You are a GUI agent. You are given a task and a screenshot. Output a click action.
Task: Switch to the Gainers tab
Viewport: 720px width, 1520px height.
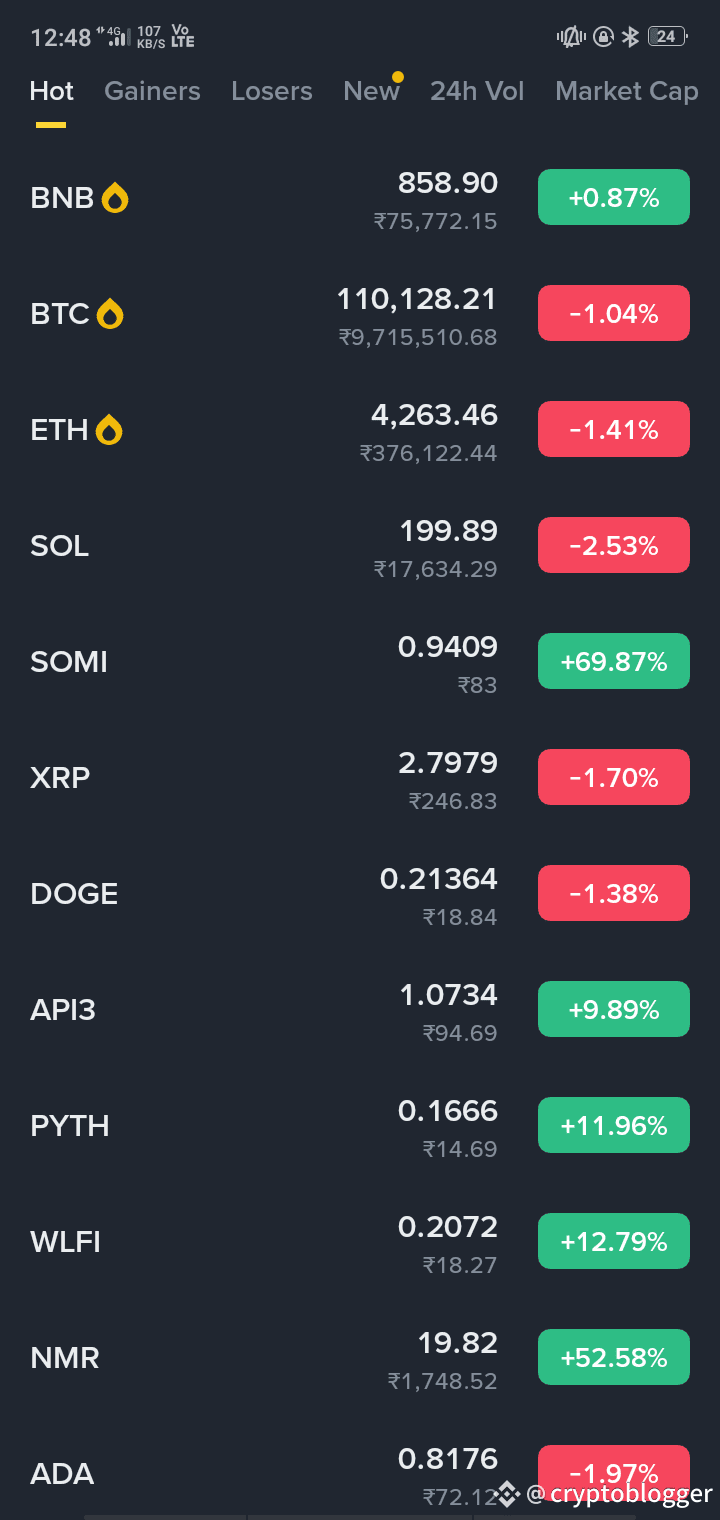click(152, 91)
